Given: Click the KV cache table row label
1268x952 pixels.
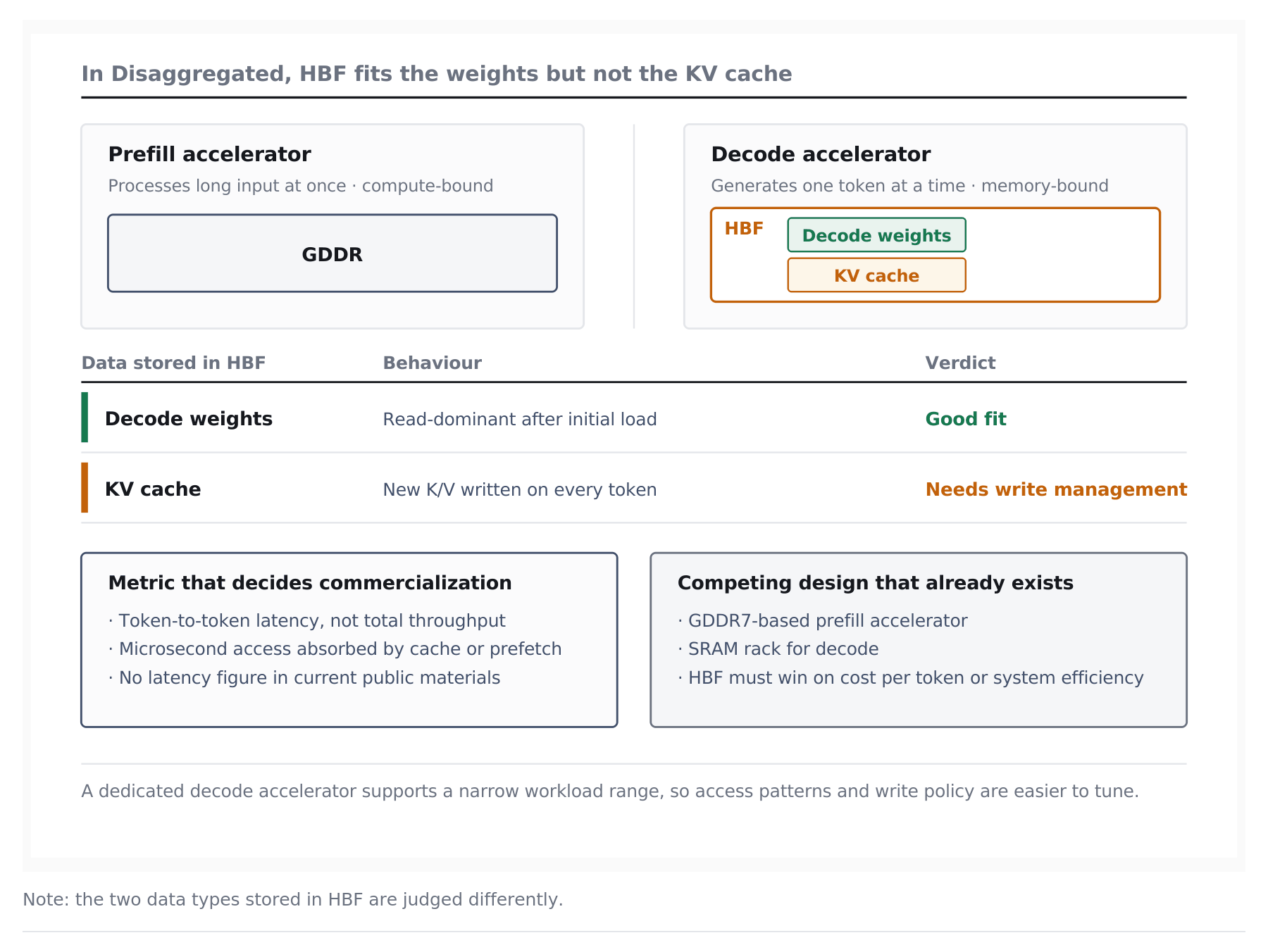Looking at the screenshot, I should pyautogui.click(x=153, y=489).
